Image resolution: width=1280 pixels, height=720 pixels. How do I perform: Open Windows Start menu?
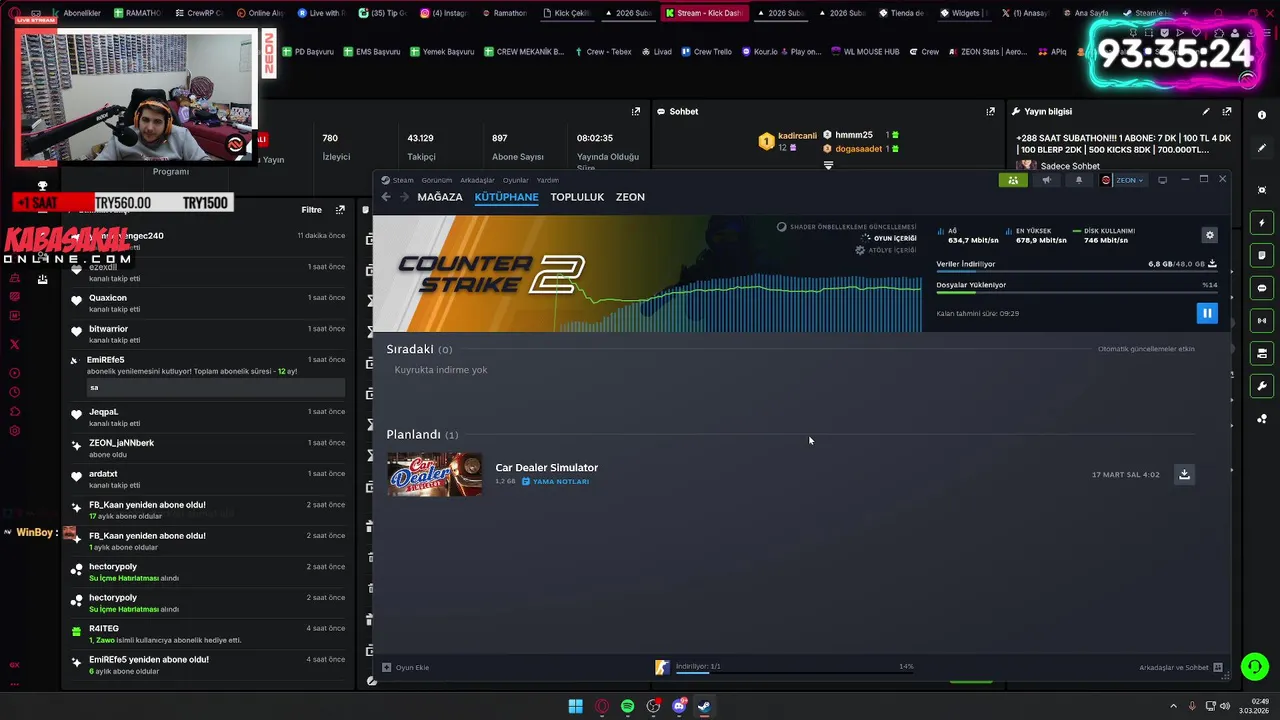[576, 706]
